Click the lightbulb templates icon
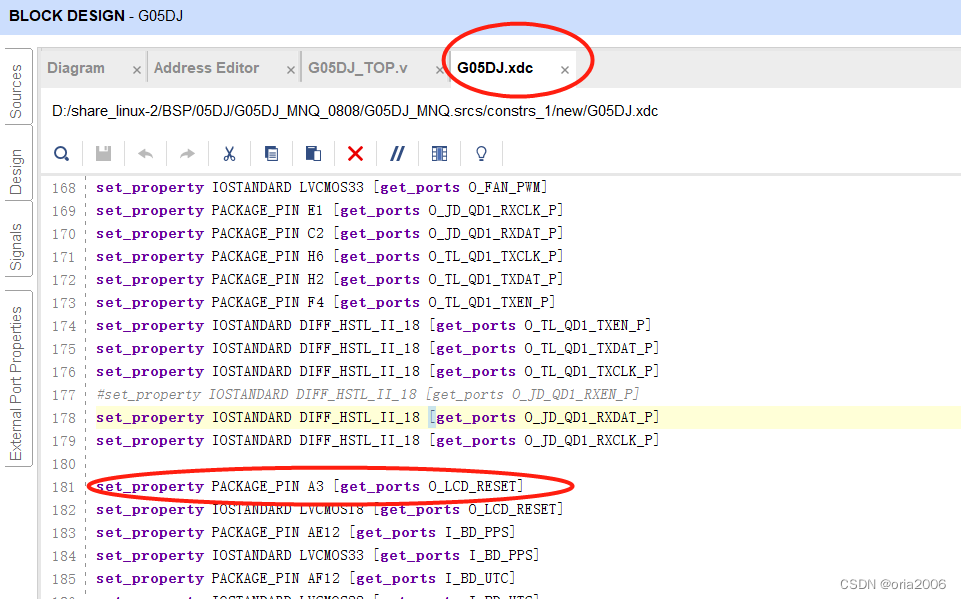This screenshot has width=961, height=599. point(480,153)
